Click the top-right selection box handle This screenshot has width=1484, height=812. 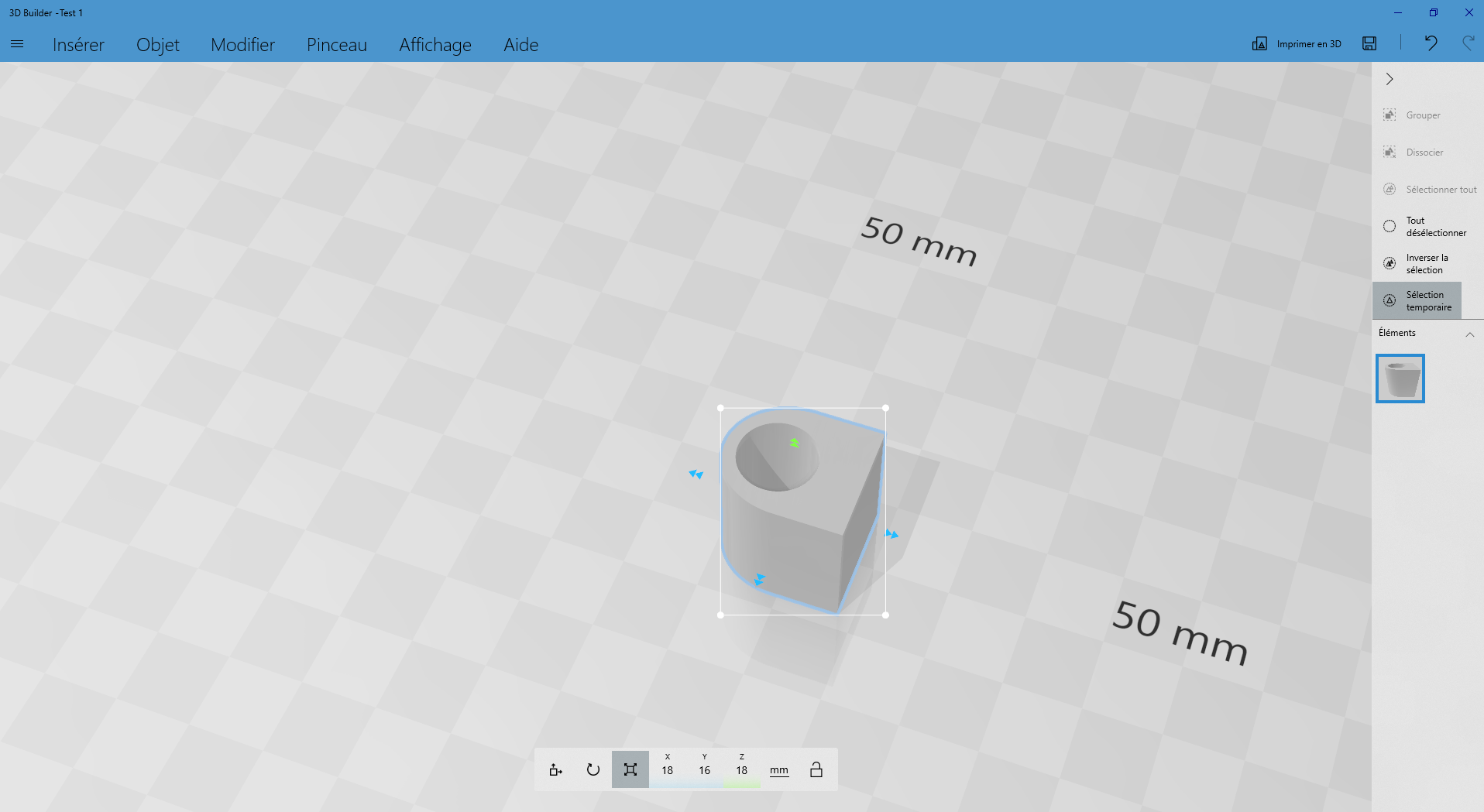pyautogui.click(x=886, y=408)
